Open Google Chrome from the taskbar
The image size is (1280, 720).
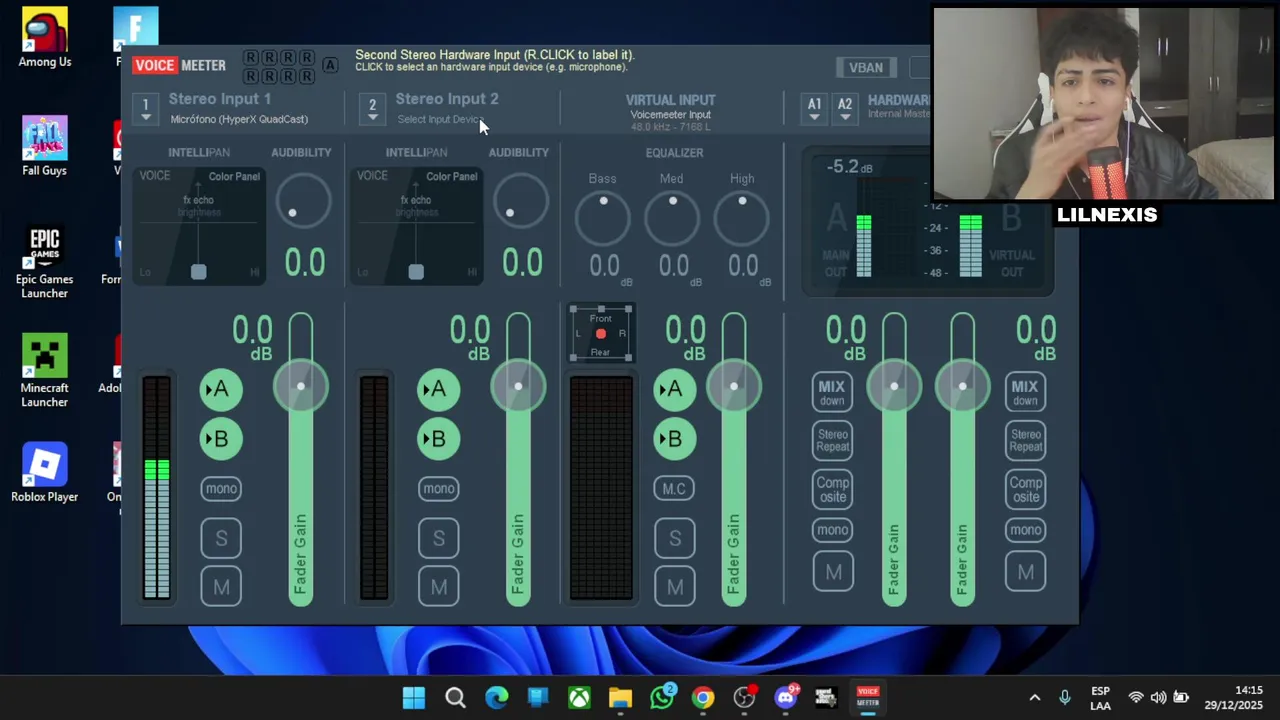(703, 697)
